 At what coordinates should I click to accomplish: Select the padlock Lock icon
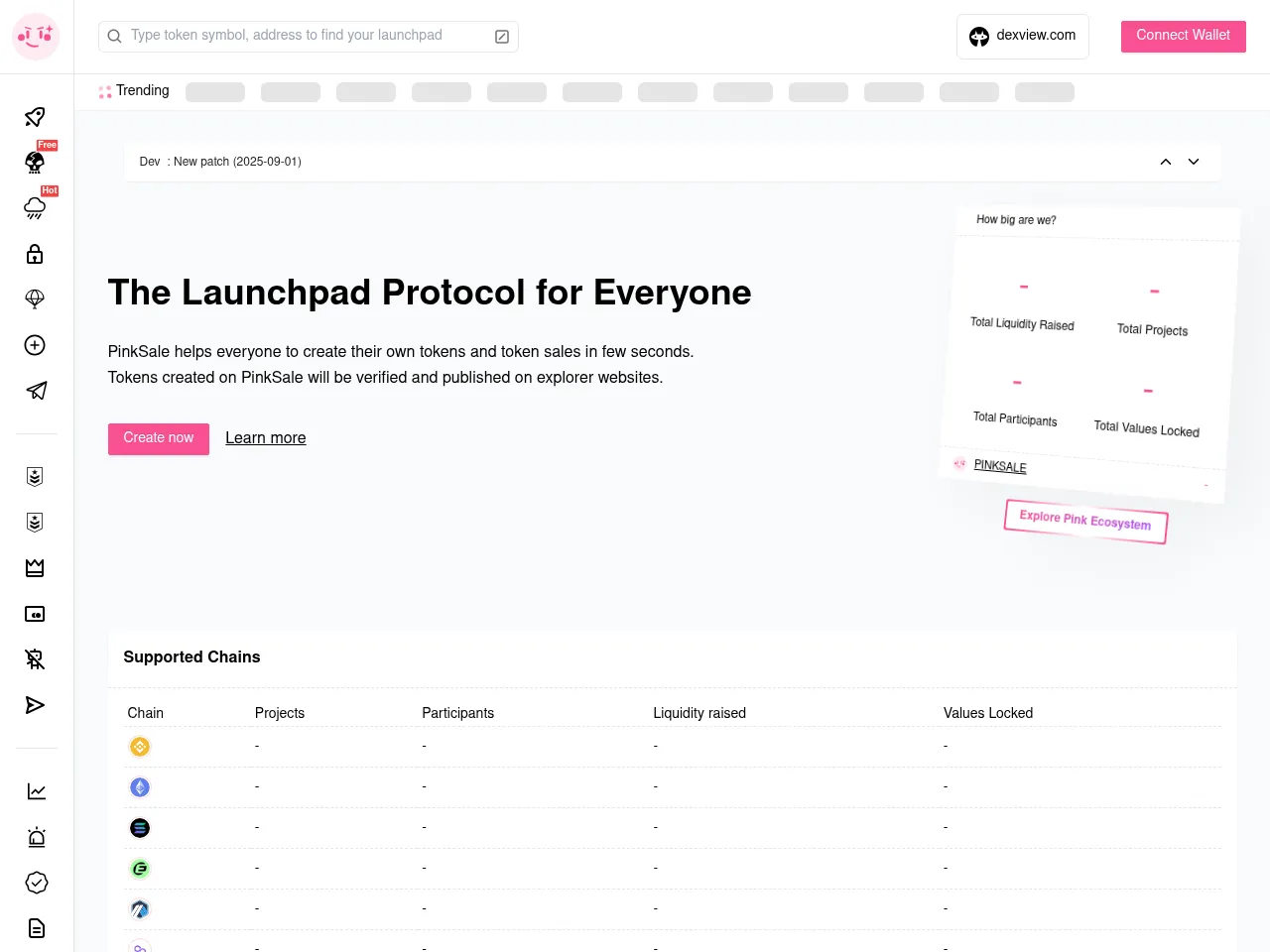tap(35, 254)
